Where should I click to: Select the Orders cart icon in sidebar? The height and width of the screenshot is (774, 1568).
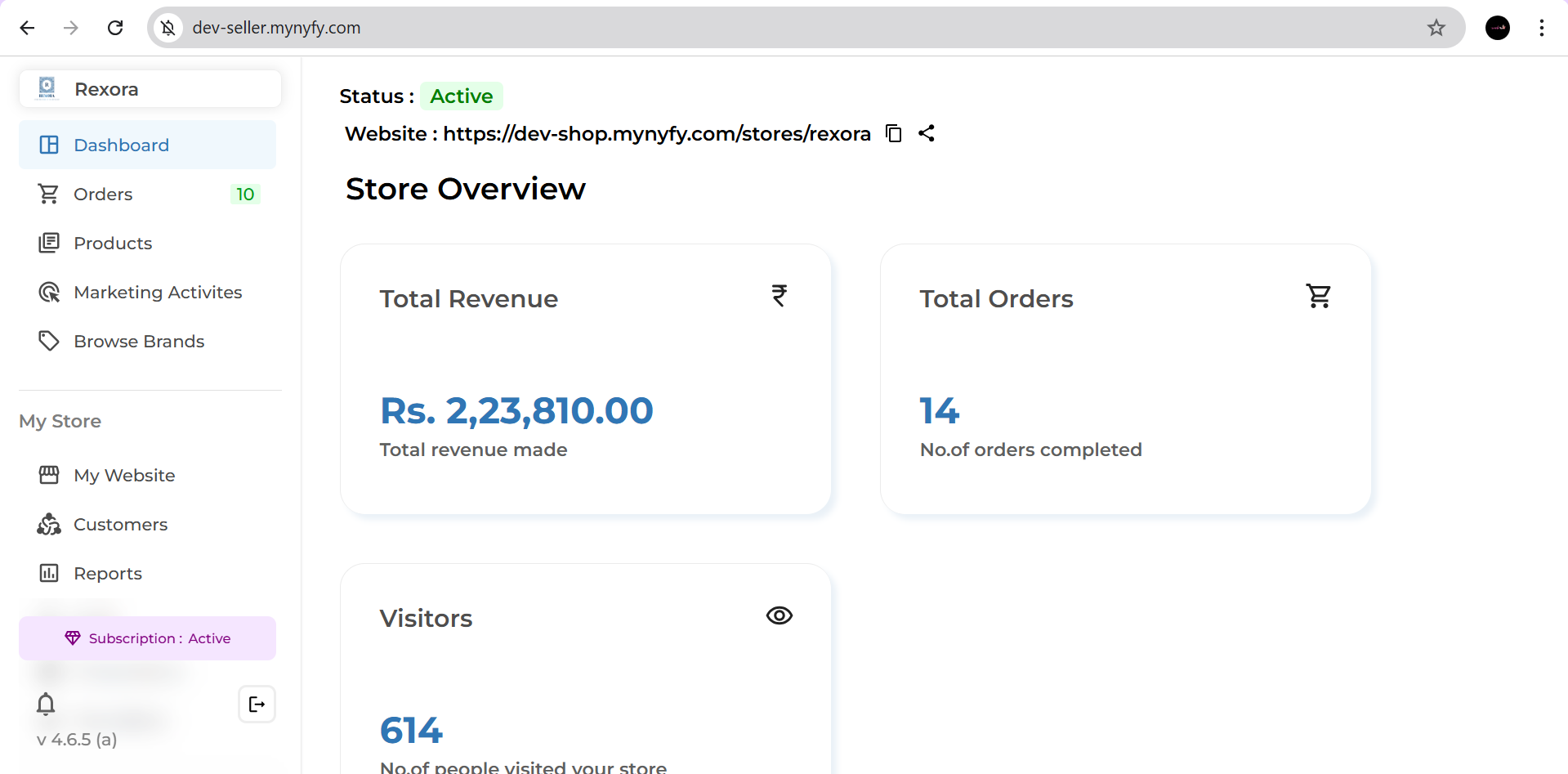49,193
